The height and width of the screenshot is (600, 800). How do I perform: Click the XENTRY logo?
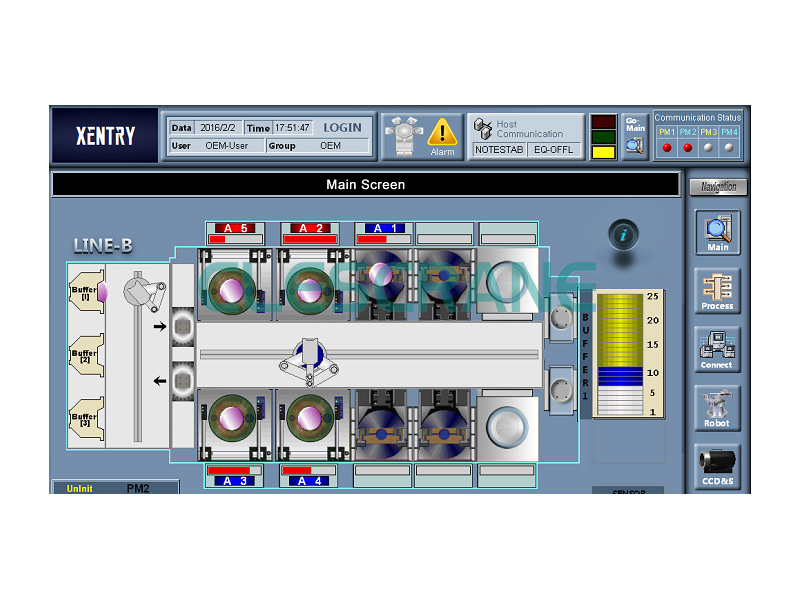coord(105,136)
